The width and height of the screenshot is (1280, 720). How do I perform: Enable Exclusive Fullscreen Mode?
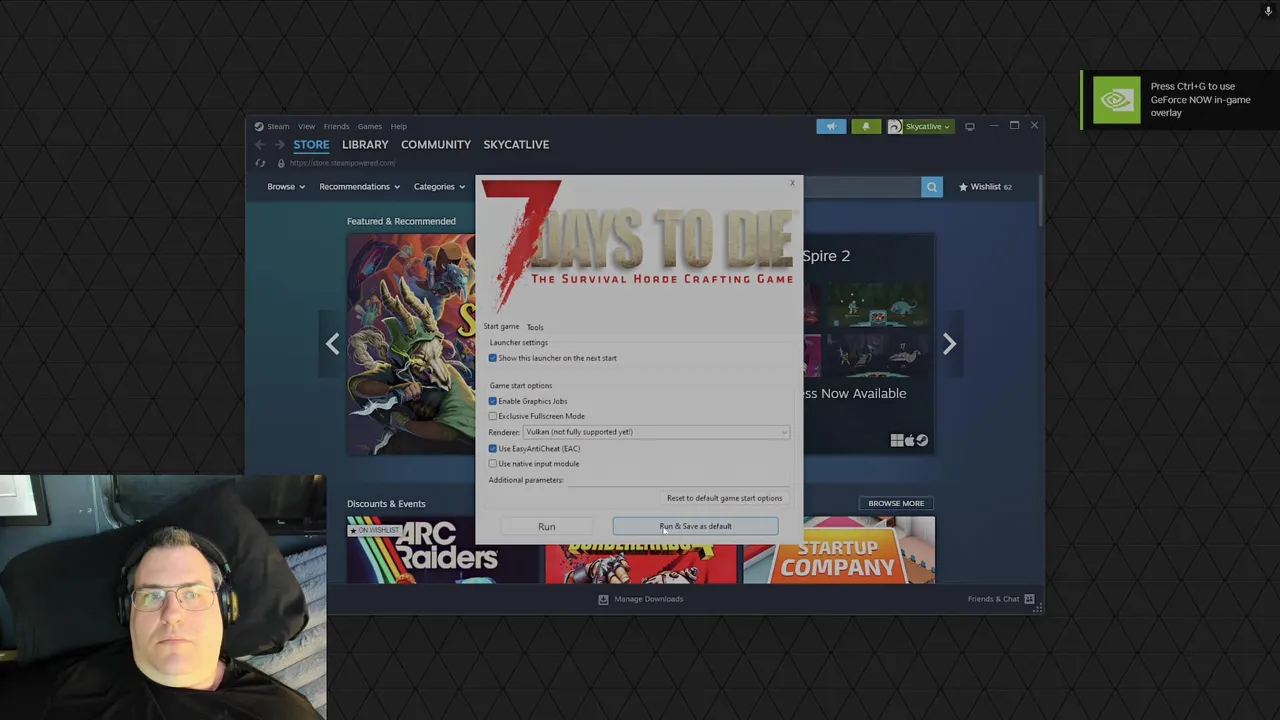click(x=493, y=416)
